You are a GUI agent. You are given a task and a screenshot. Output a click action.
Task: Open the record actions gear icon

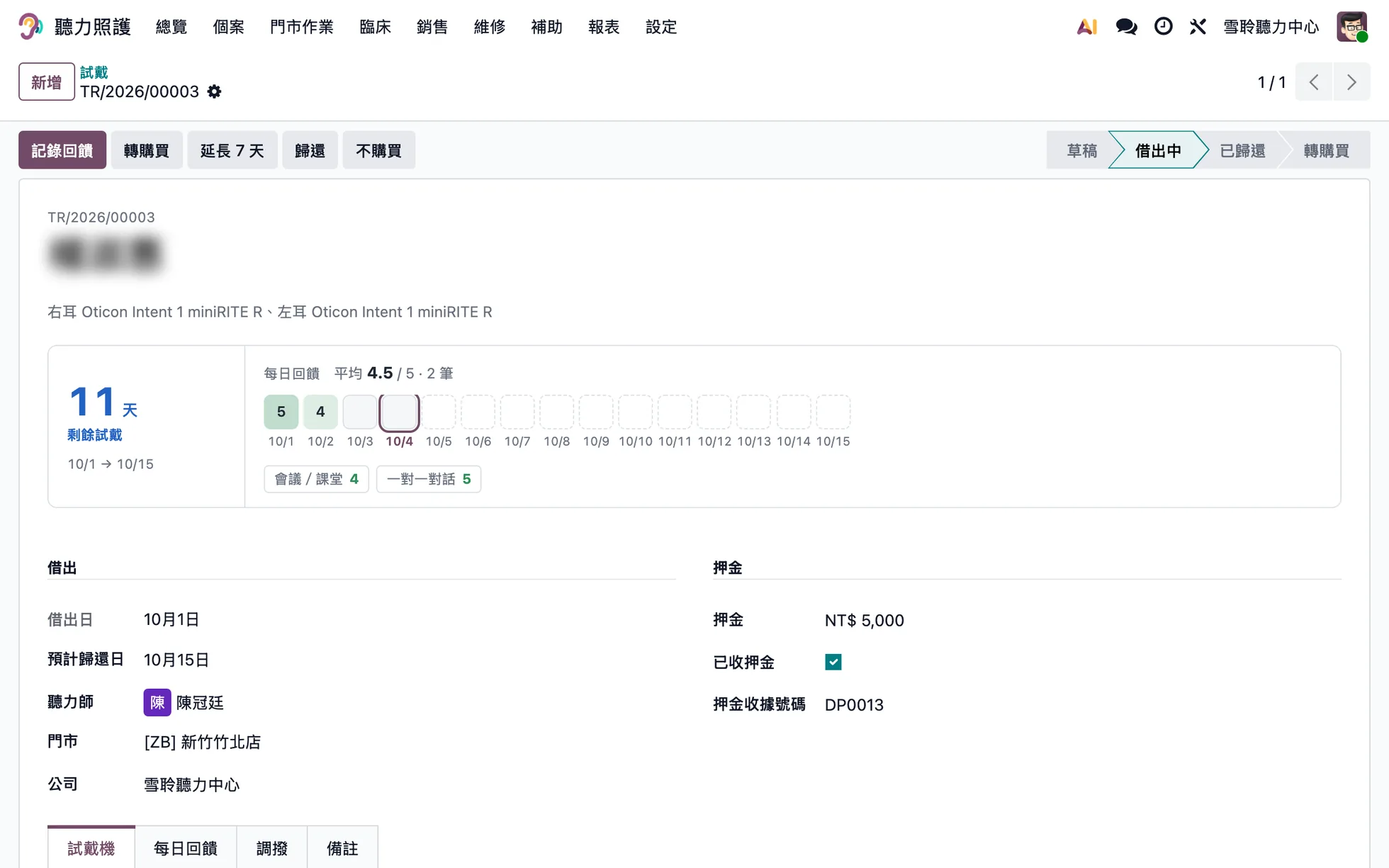[x=214, y=91]
